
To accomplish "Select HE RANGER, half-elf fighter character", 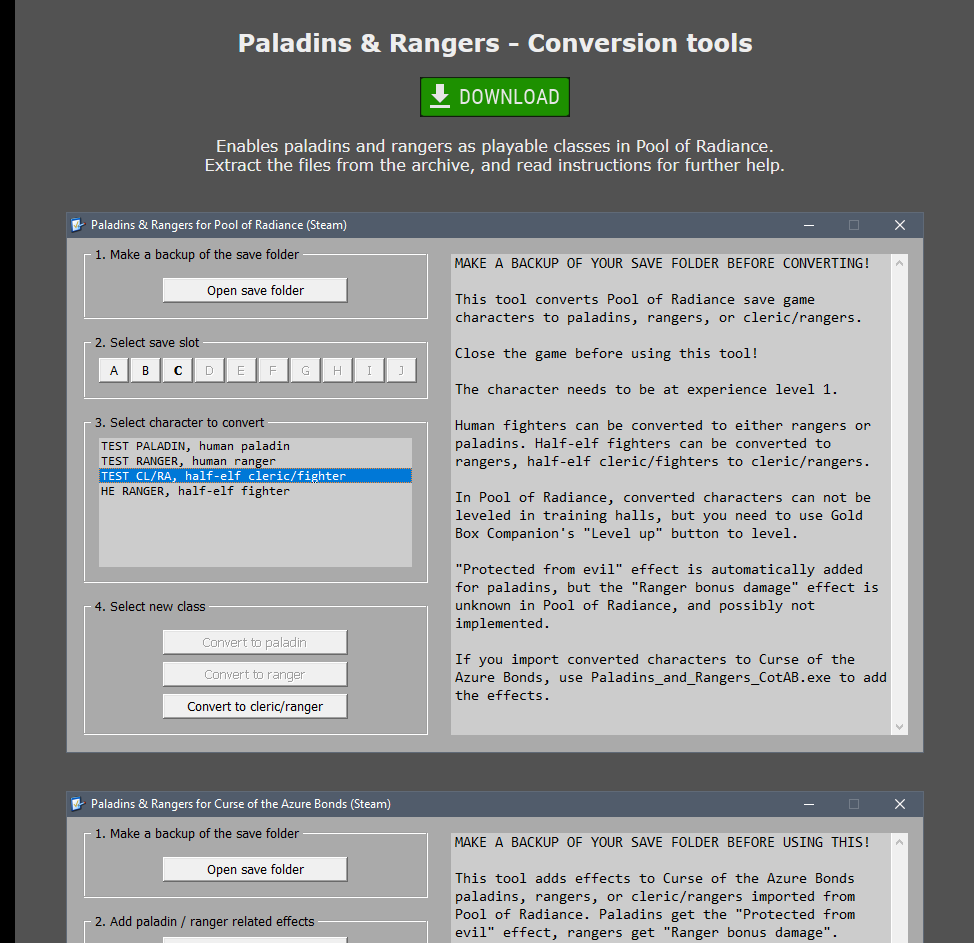I will tap(255, 491).
